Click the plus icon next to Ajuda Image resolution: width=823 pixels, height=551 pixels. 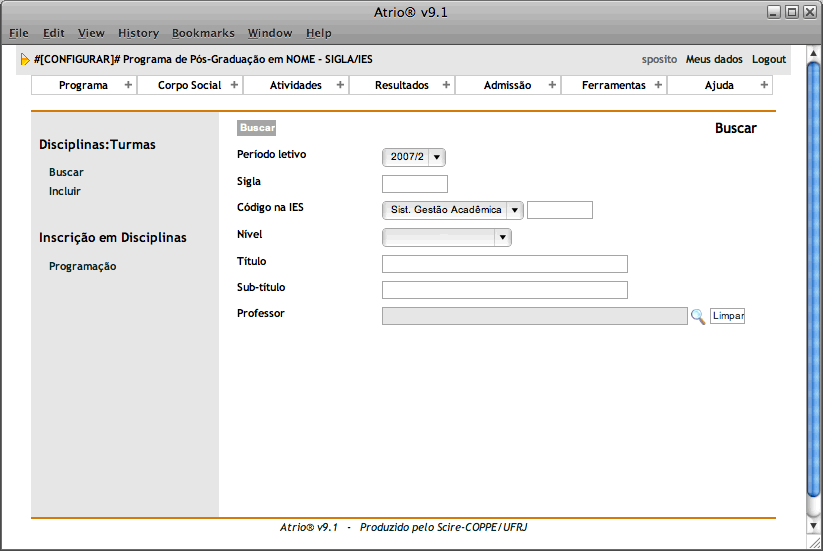point(764,85)
